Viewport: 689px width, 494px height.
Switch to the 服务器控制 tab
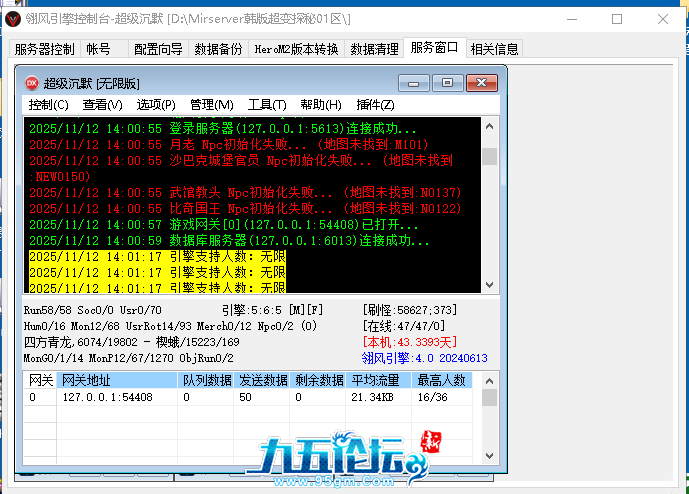[44, 49]
